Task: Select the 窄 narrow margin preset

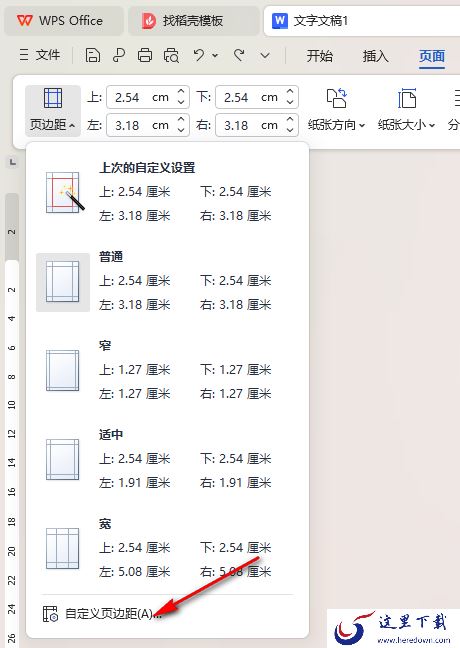Action: [x=166, y=370]
